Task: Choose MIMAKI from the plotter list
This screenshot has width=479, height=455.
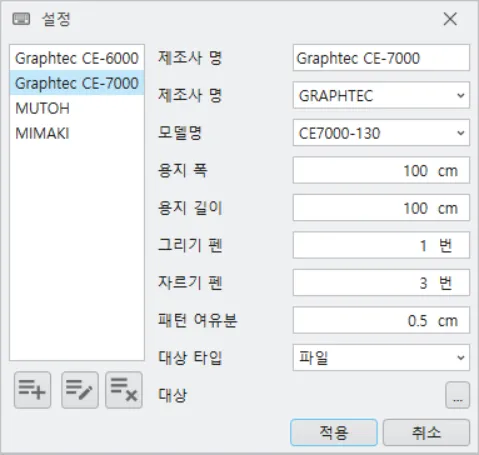Action: tap(77, 133)
